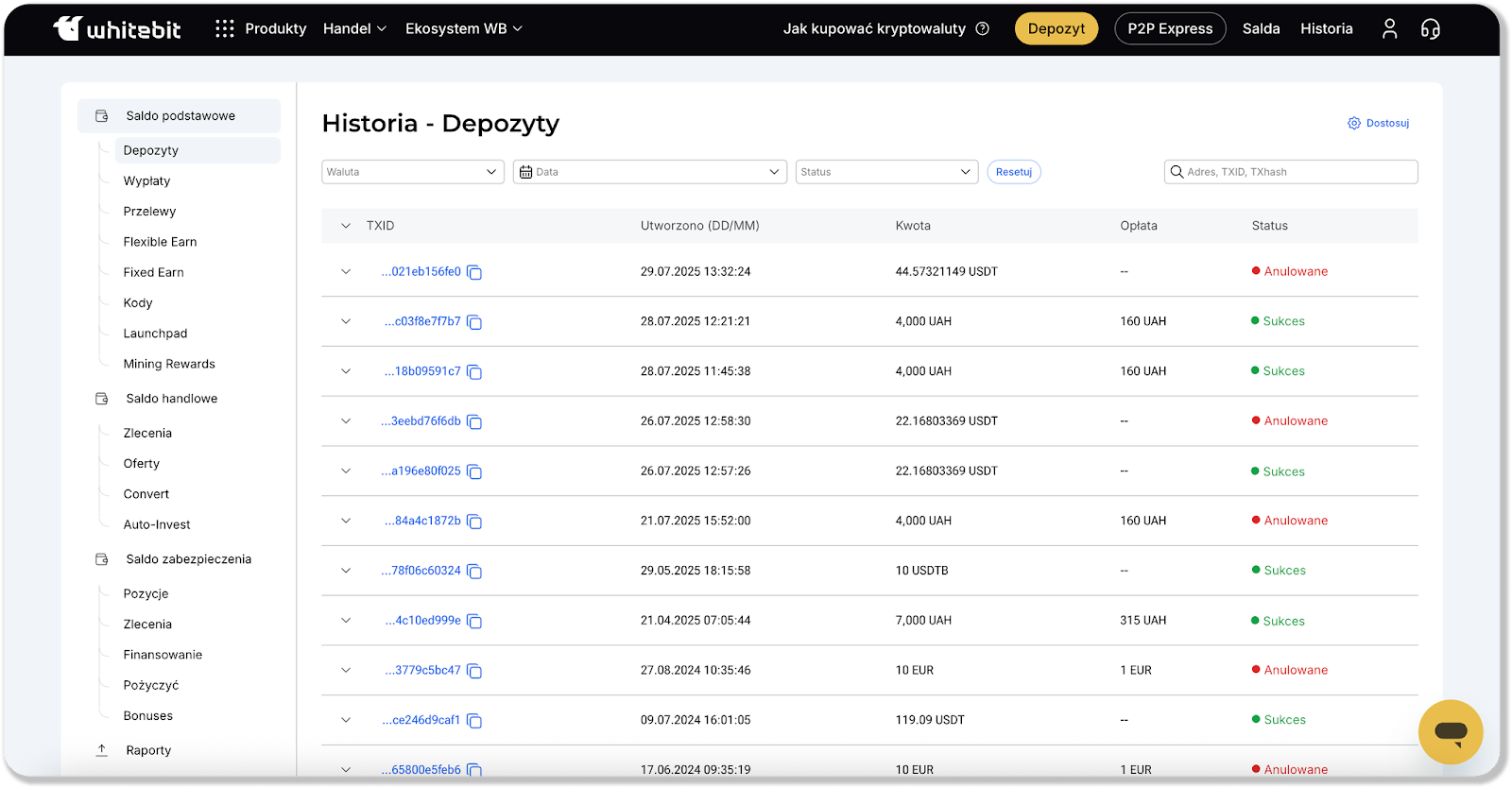Image resolution: width=1512 pixels, height=788 pixels.
Task: Open the Produkty grid menu icon
Action: tap(224, 29)
